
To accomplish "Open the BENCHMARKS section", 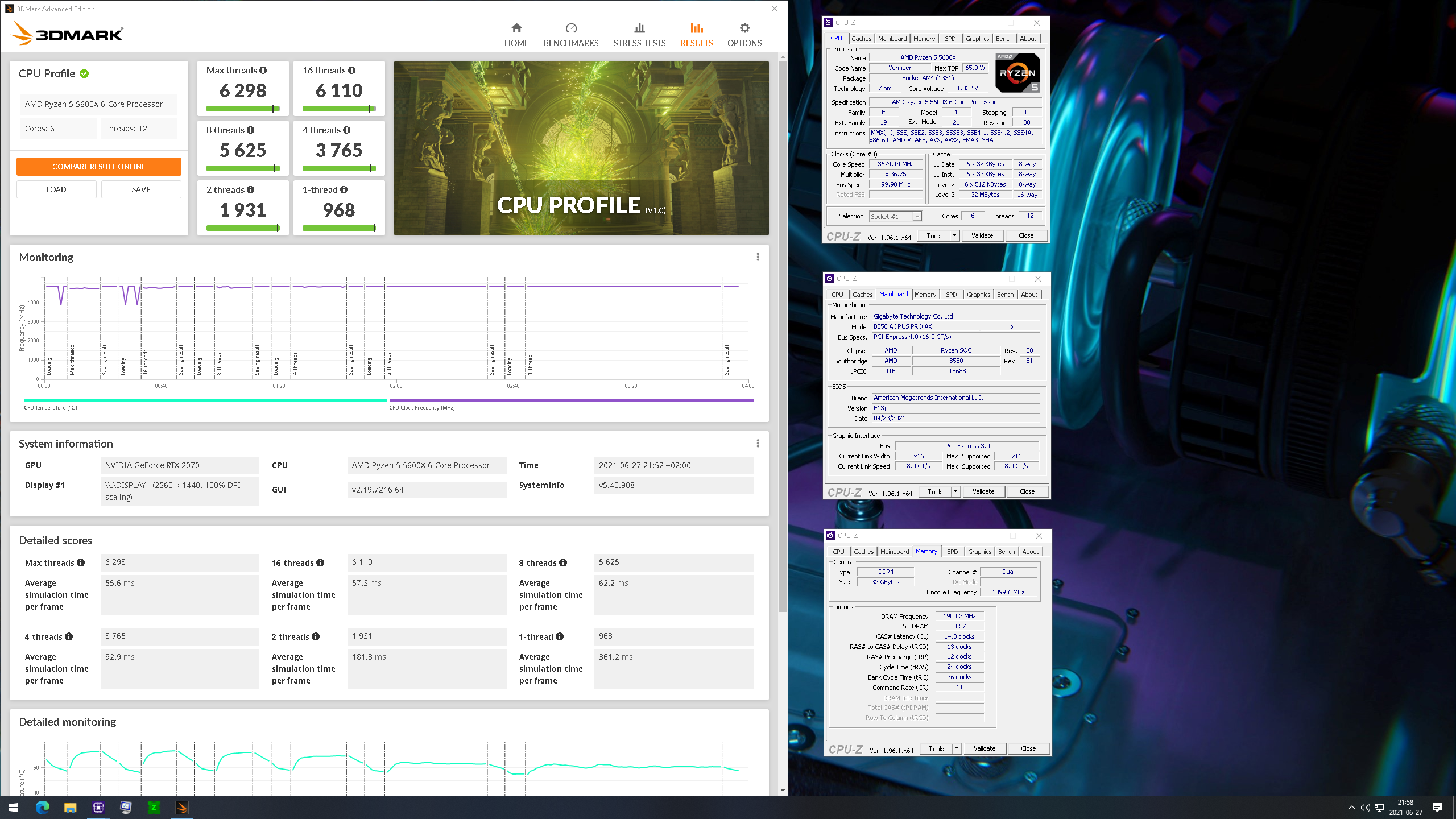I will (571, 35).
